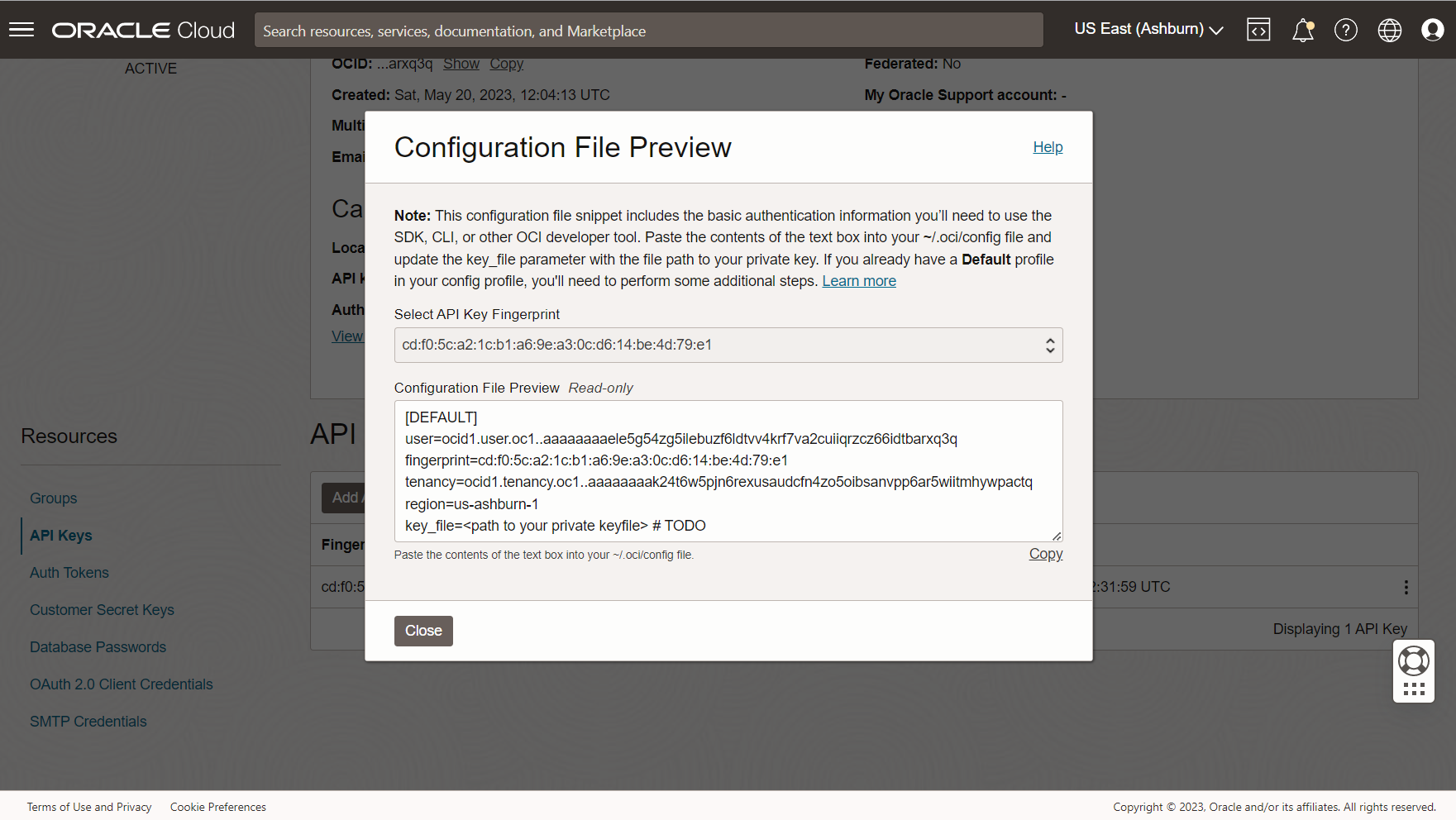Open the language globe icon
Image resolution: width=1456 pixels, height=820 pixels.
1389,31
